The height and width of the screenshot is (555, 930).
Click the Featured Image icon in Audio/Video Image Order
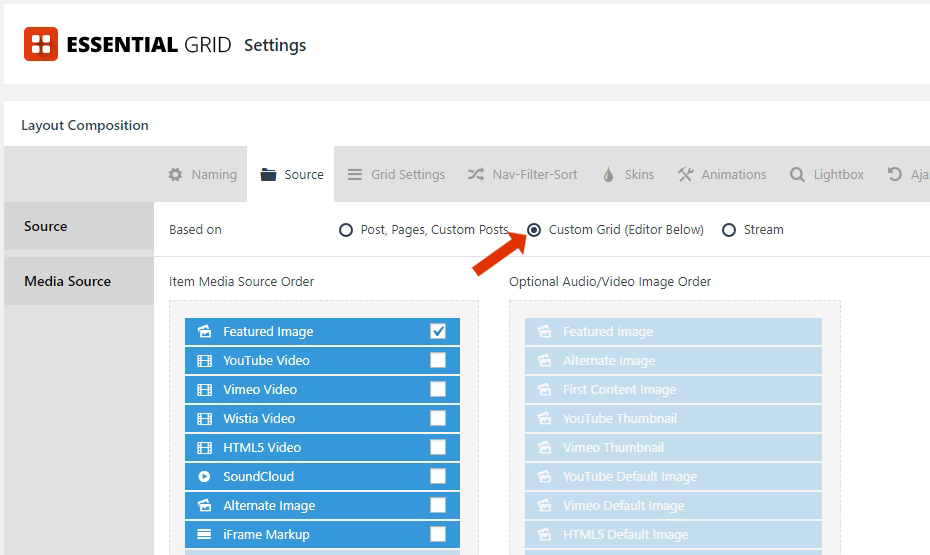tap(544, 331)
